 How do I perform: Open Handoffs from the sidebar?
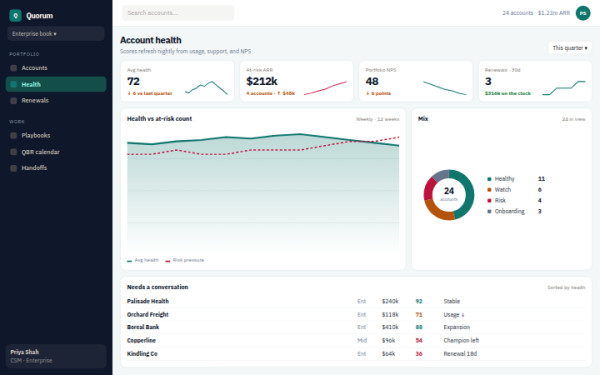pos(56,168)
